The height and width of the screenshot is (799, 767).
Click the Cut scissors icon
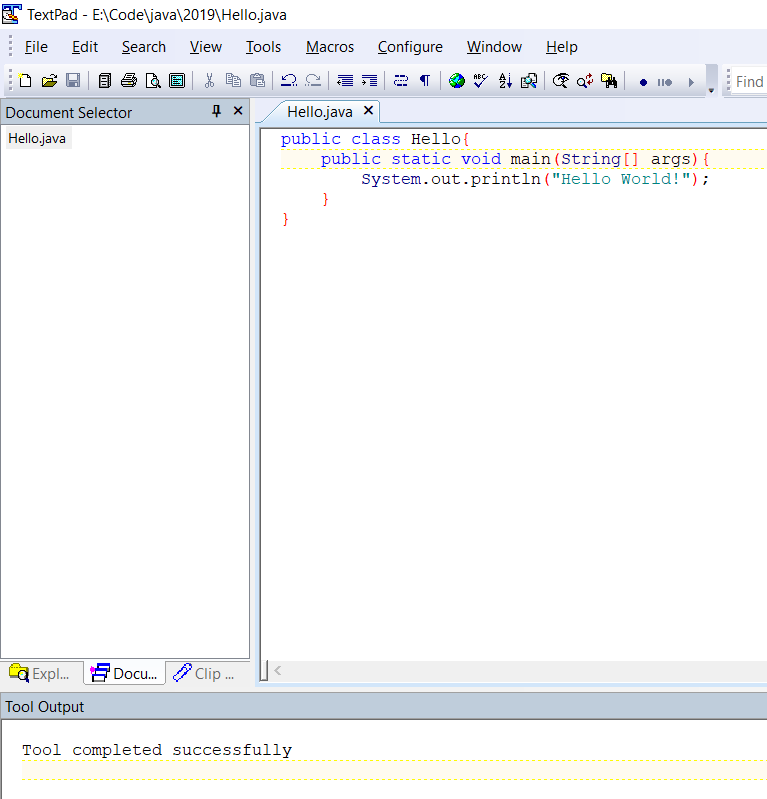[x=209, y=81]
